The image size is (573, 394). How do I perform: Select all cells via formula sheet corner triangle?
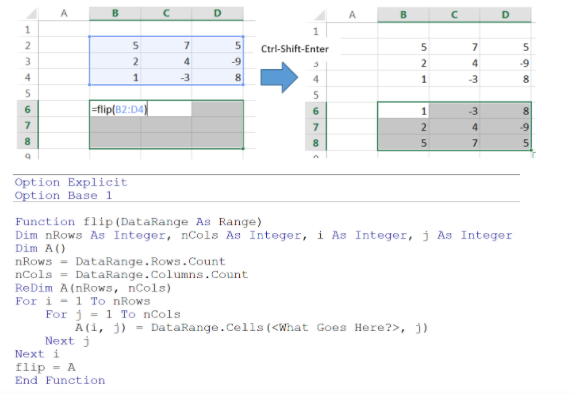(x=31, y=14)
